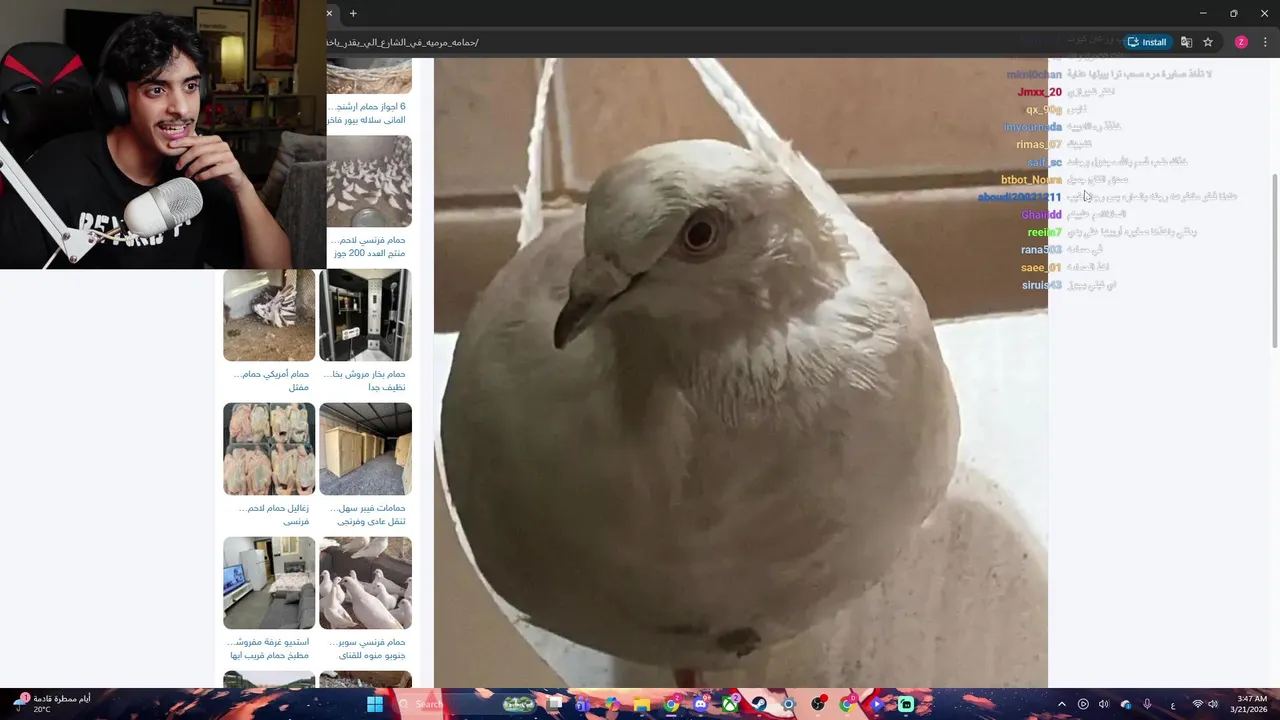Image resolution: width=1280 pixels, height=720 pixels.
Task: Click the Install app button in address bar
Action: [x=1147, y=42]
